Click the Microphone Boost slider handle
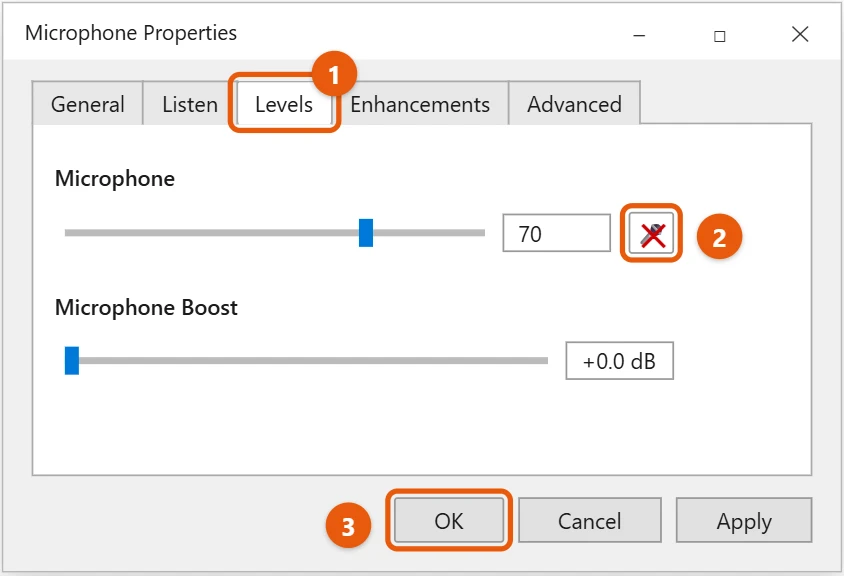This screenshot has width=844, height=576. [x=72, y=361]
